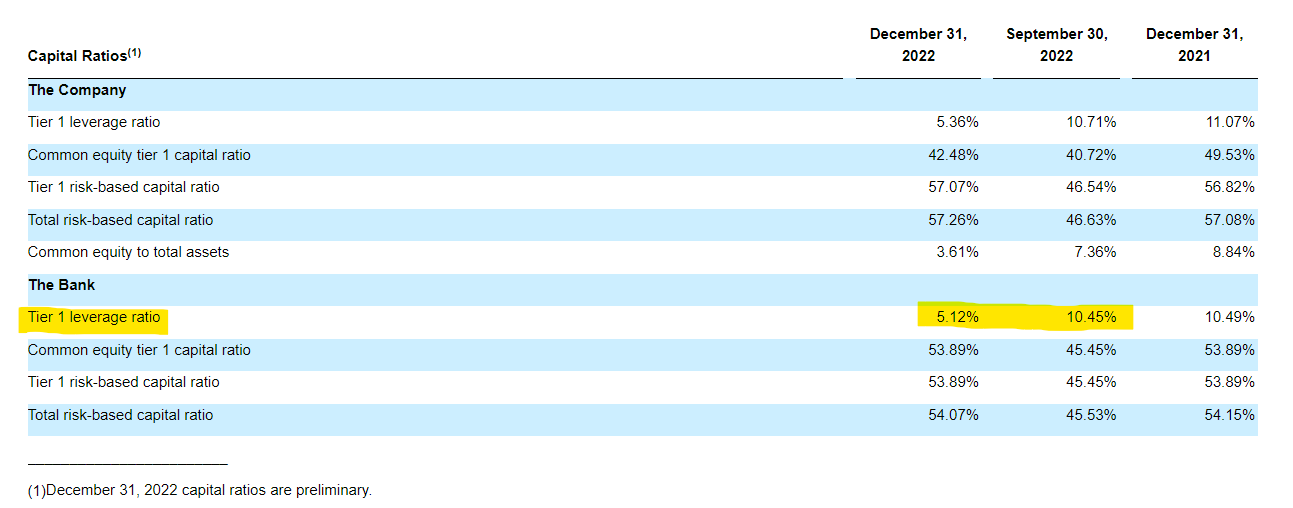Select the value 54.07%

click(x=953, y=415)
